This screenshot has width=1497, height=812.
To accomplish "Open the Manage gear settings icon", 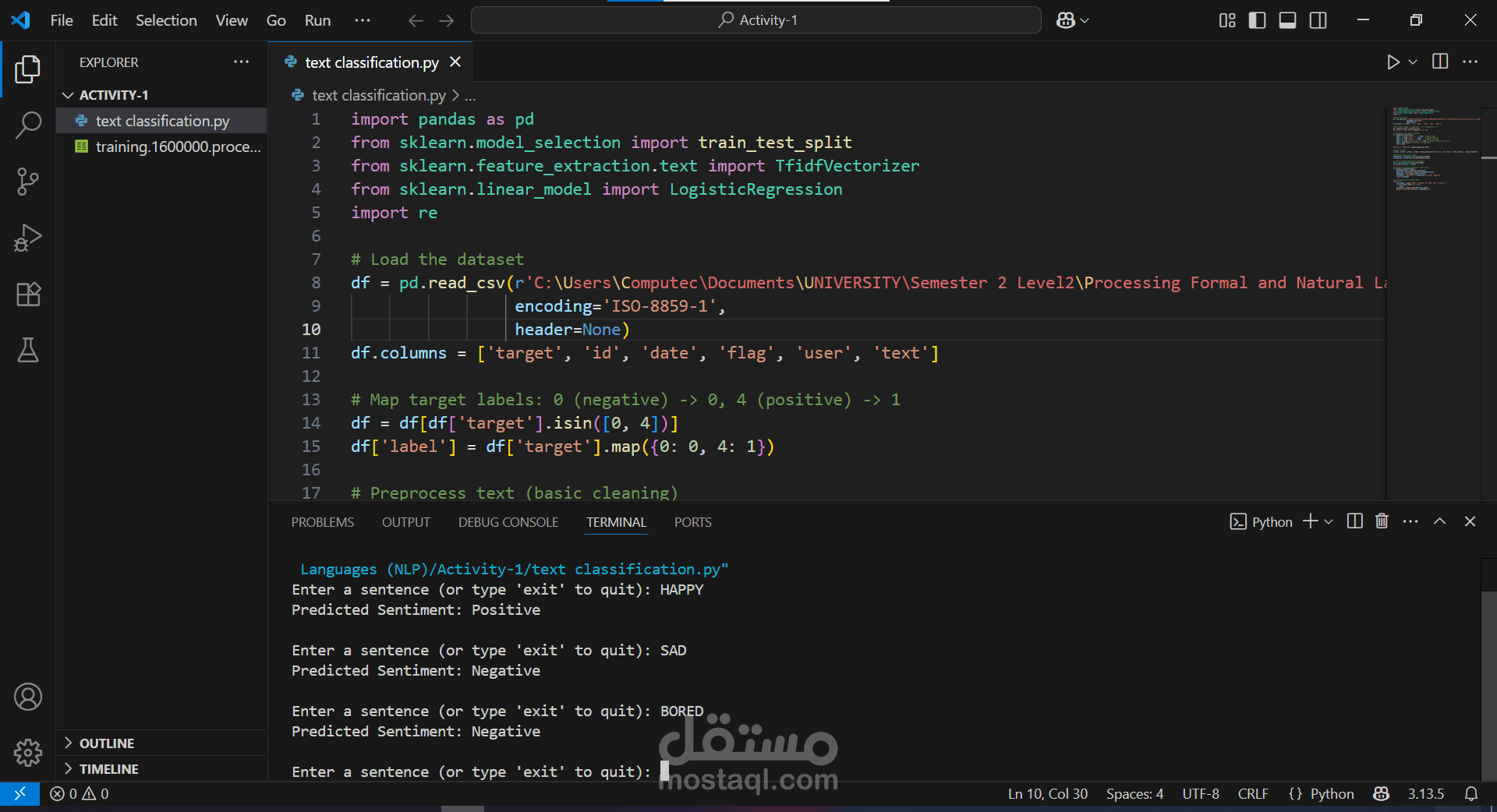I will coord(28,753).
